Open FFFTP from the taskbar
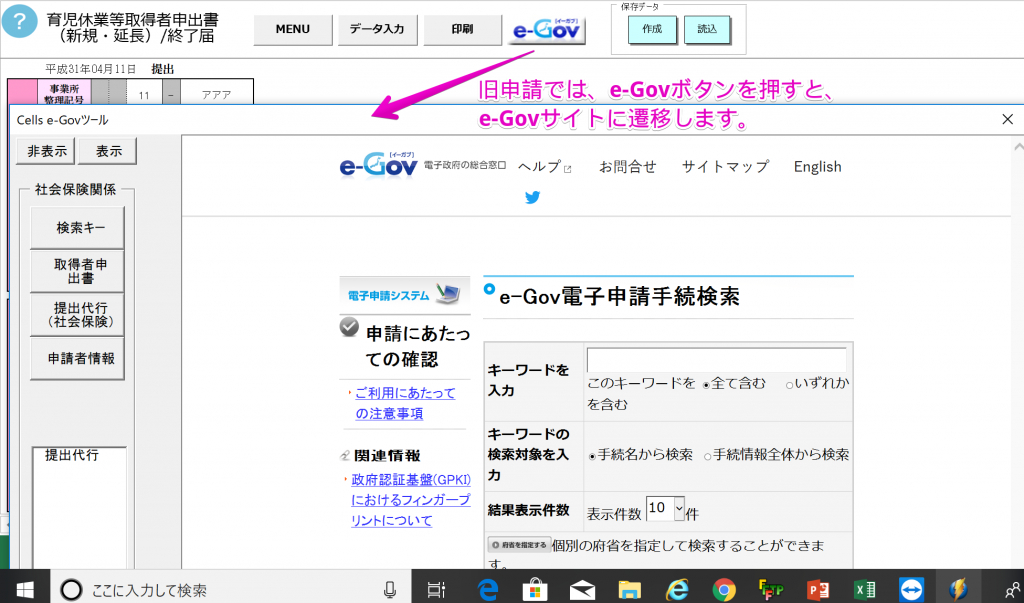 pyautogui.click(x=771, y=590)
